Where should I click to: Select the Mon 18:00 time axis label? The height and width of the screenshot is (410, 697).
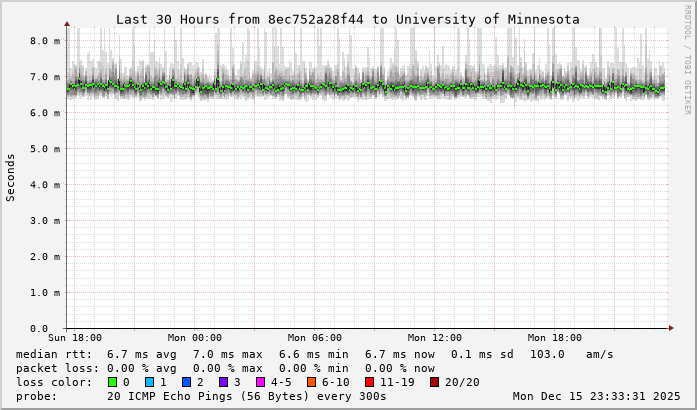[554, 338]
